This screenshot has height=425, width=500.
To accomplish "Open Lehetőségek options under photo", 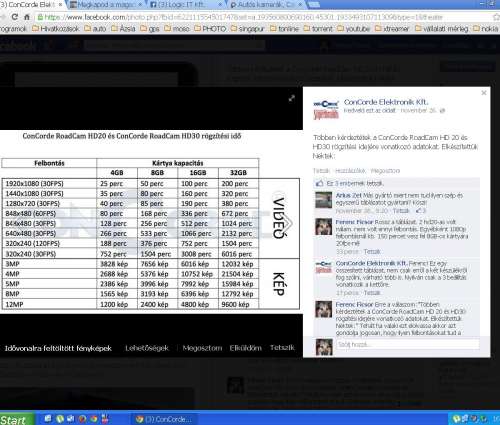I will 147,348.
